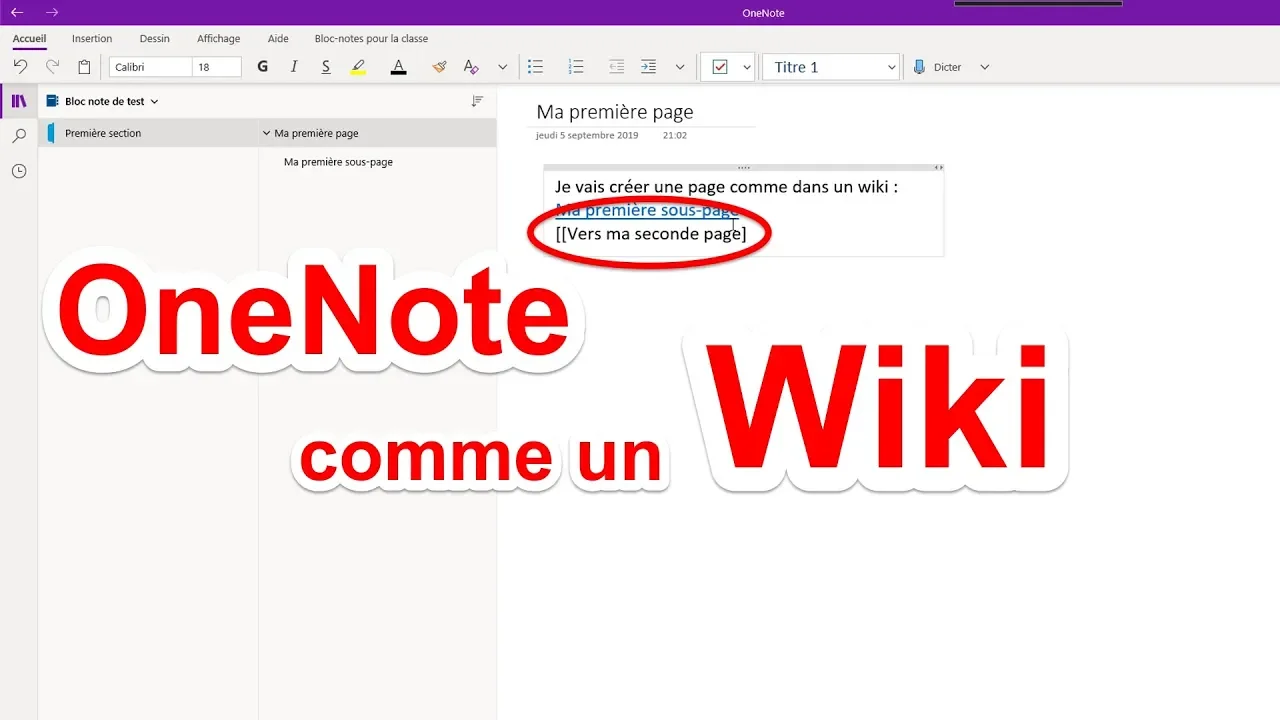Screen dimensions: 1280x720
Task: Click the note container width arrows
Action: click(x=938, y=167)
